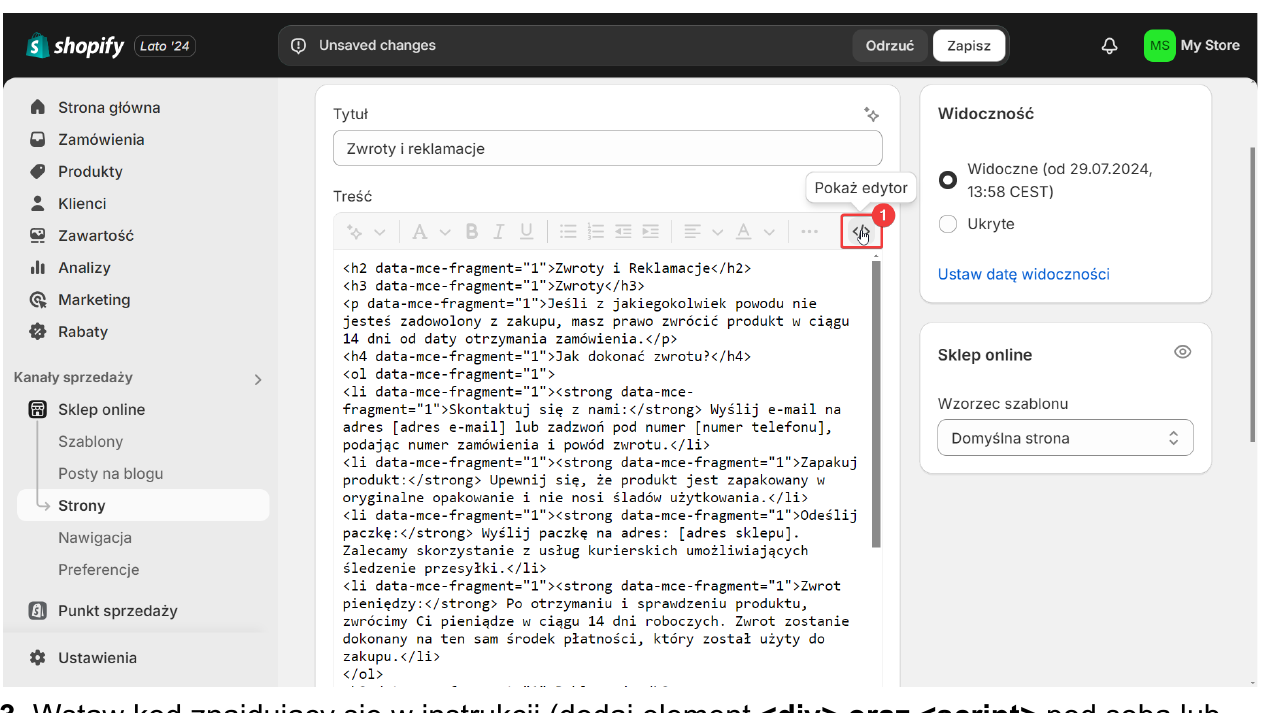Click the Ustaw datę widoczności link

[x=1024, y=274]
